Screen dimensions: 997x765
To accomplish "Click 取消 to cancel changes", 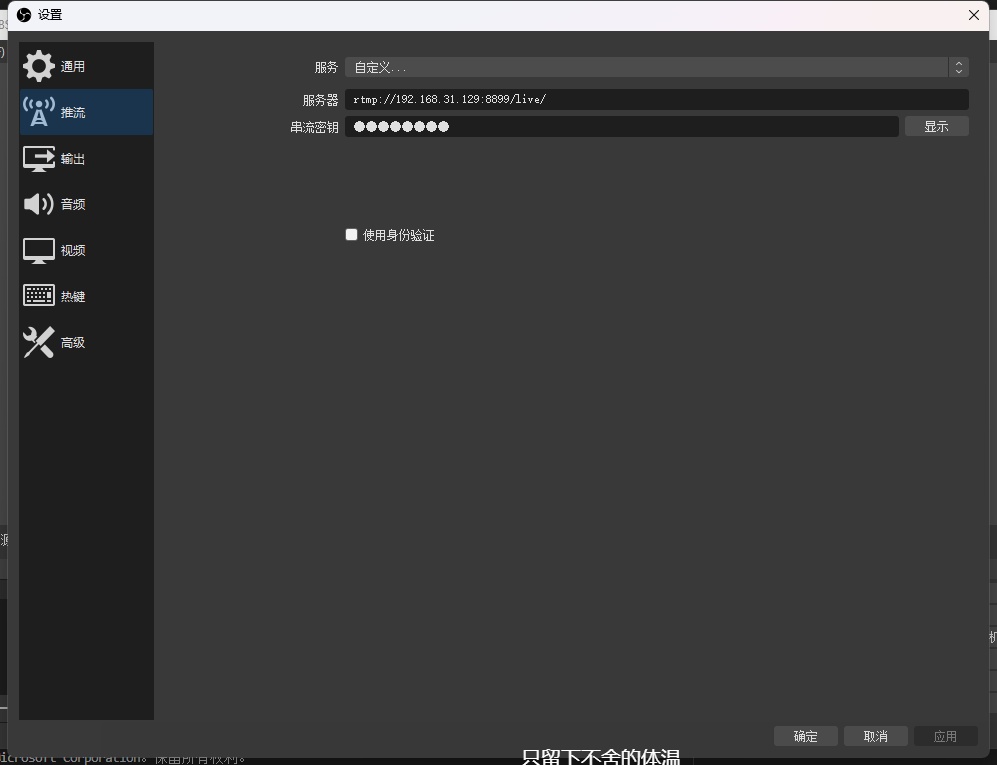I will 875,736.
